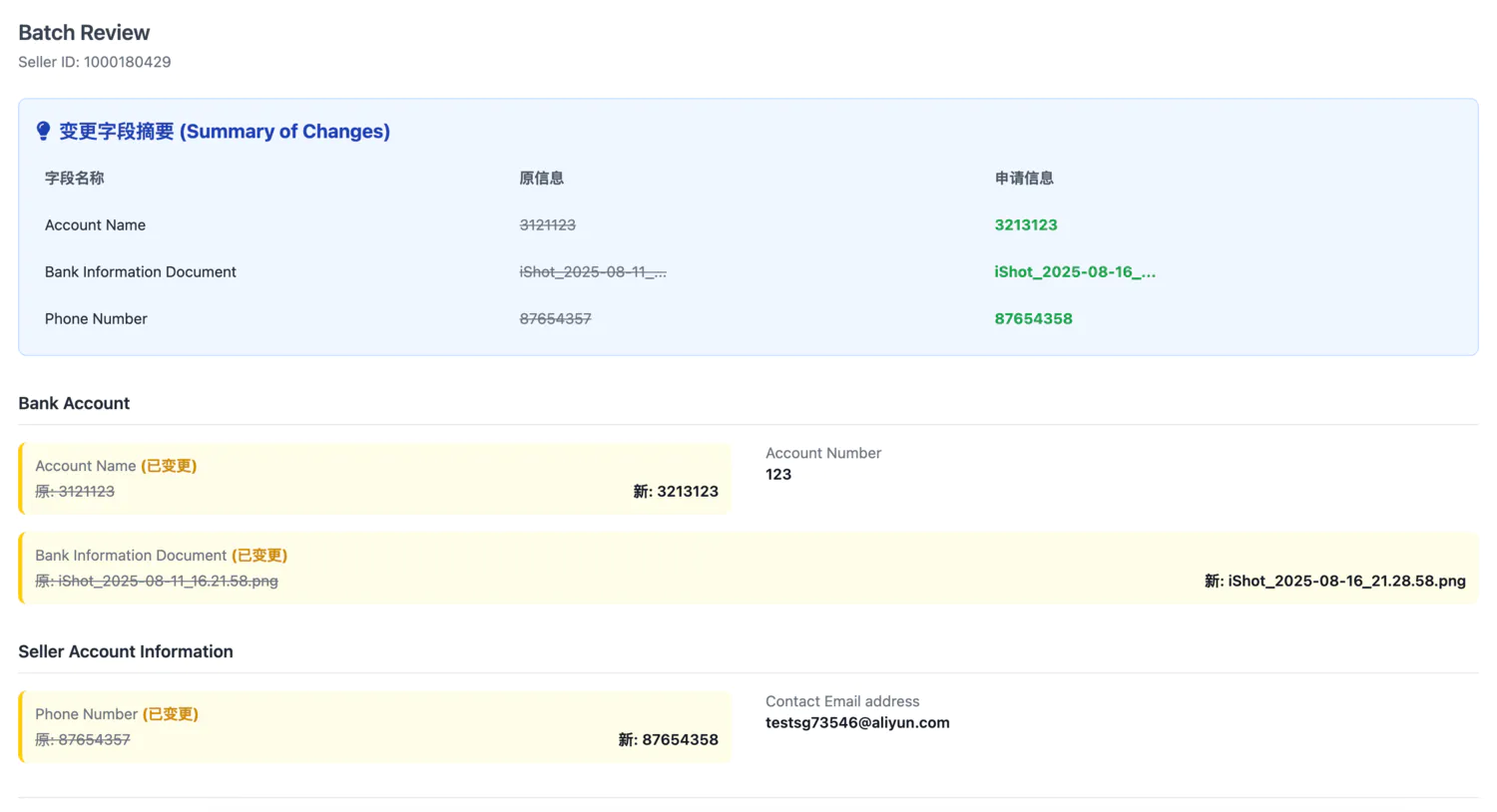
Task: Click the struck-through iShot_2025-08-11 original document
Action: coord(592,272)
